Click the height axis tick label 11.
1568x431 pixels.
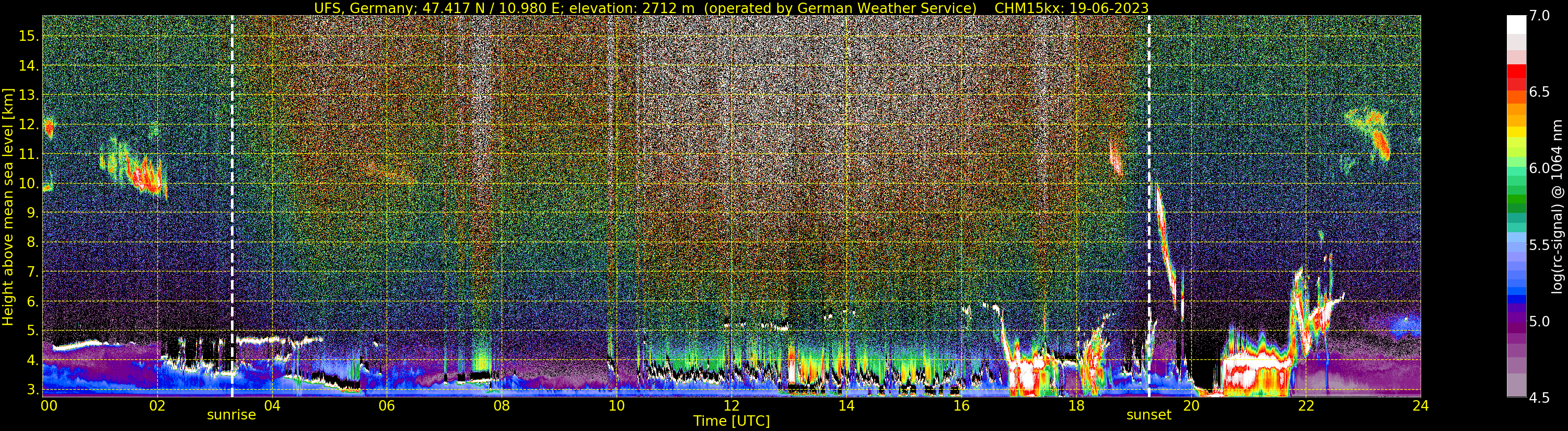coord(29,154)
